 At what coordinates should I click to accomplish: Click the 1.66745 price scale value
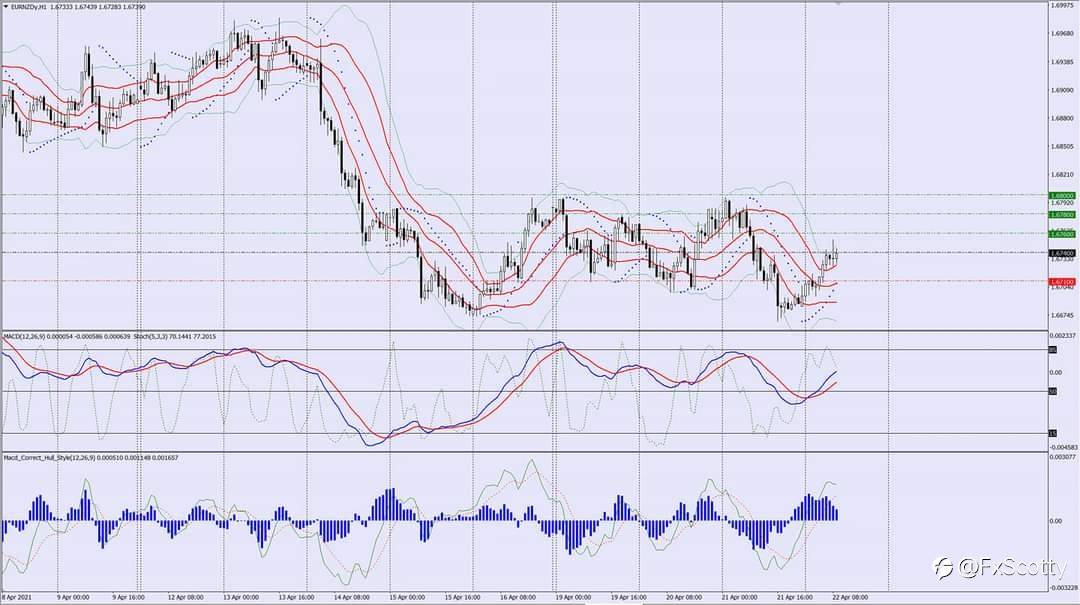(1061, 316)
